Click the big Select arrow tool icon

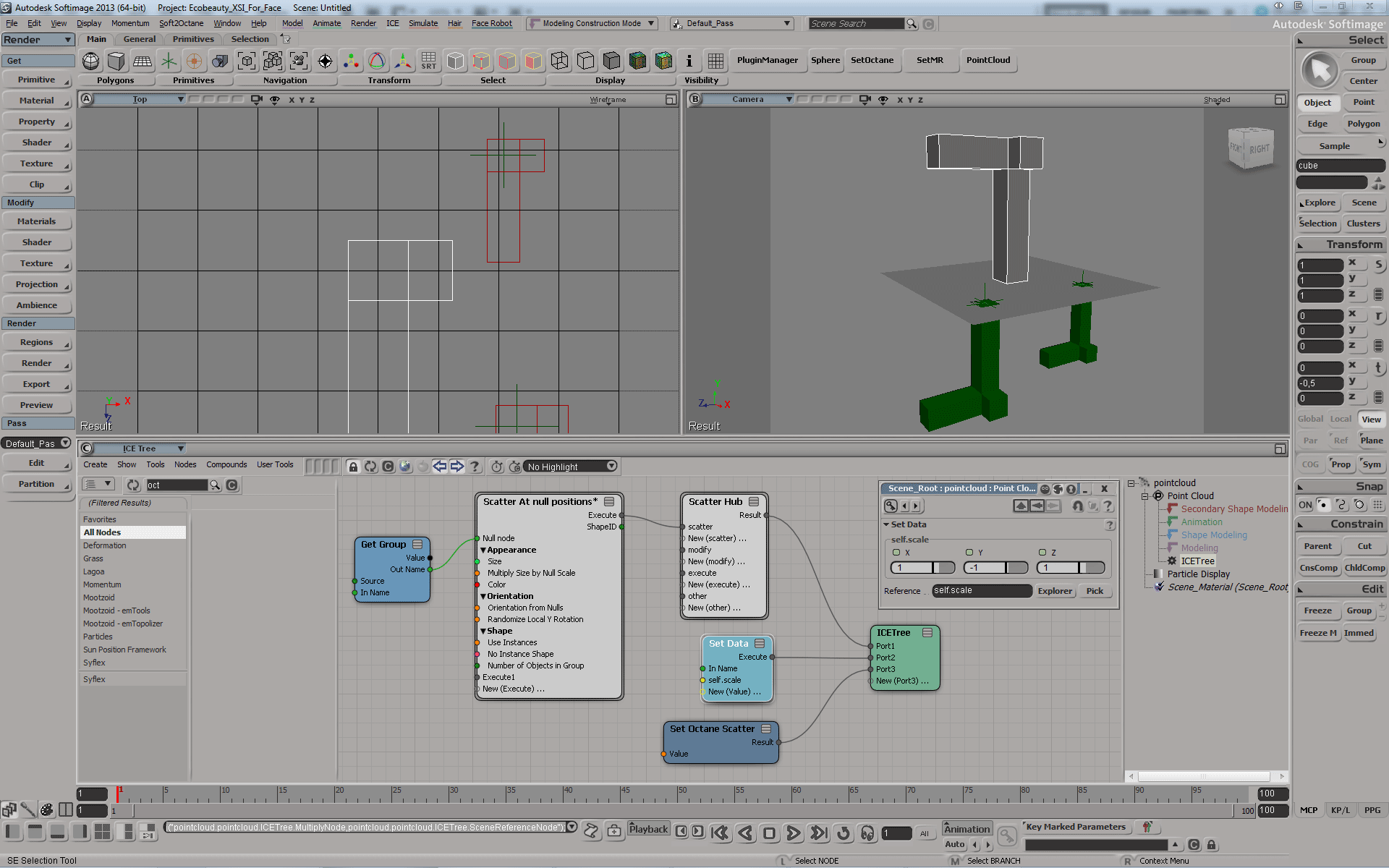pos(1320,70)
